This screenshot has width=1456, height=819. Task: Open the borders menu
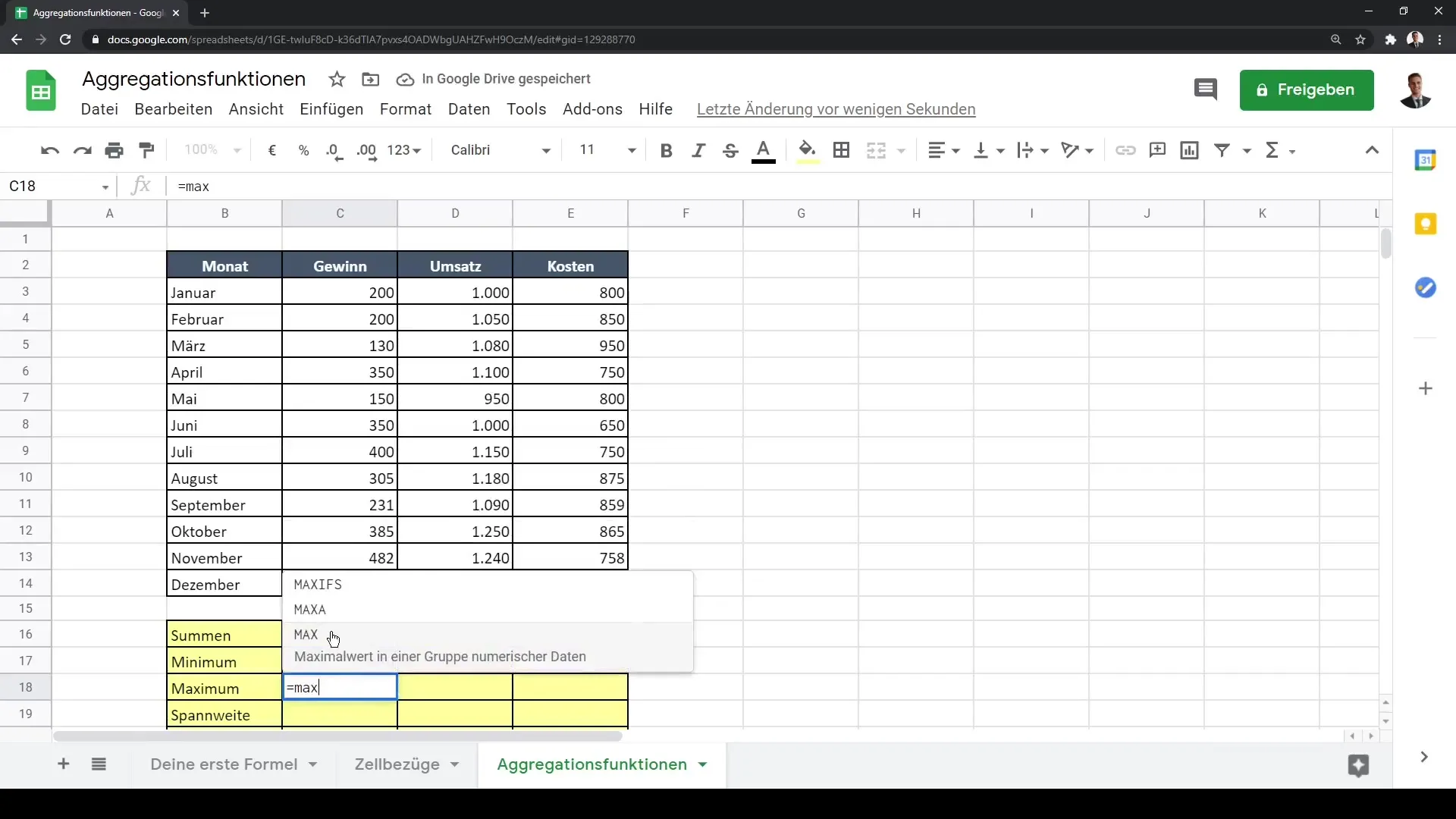(841, 150)
